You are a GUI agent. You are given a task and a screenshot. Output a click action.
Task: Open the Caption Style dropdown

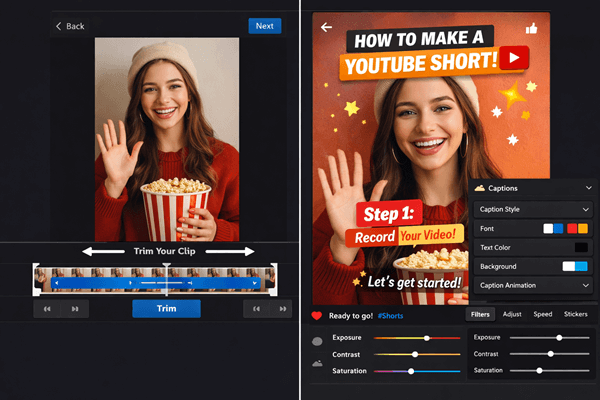[587, 209]
